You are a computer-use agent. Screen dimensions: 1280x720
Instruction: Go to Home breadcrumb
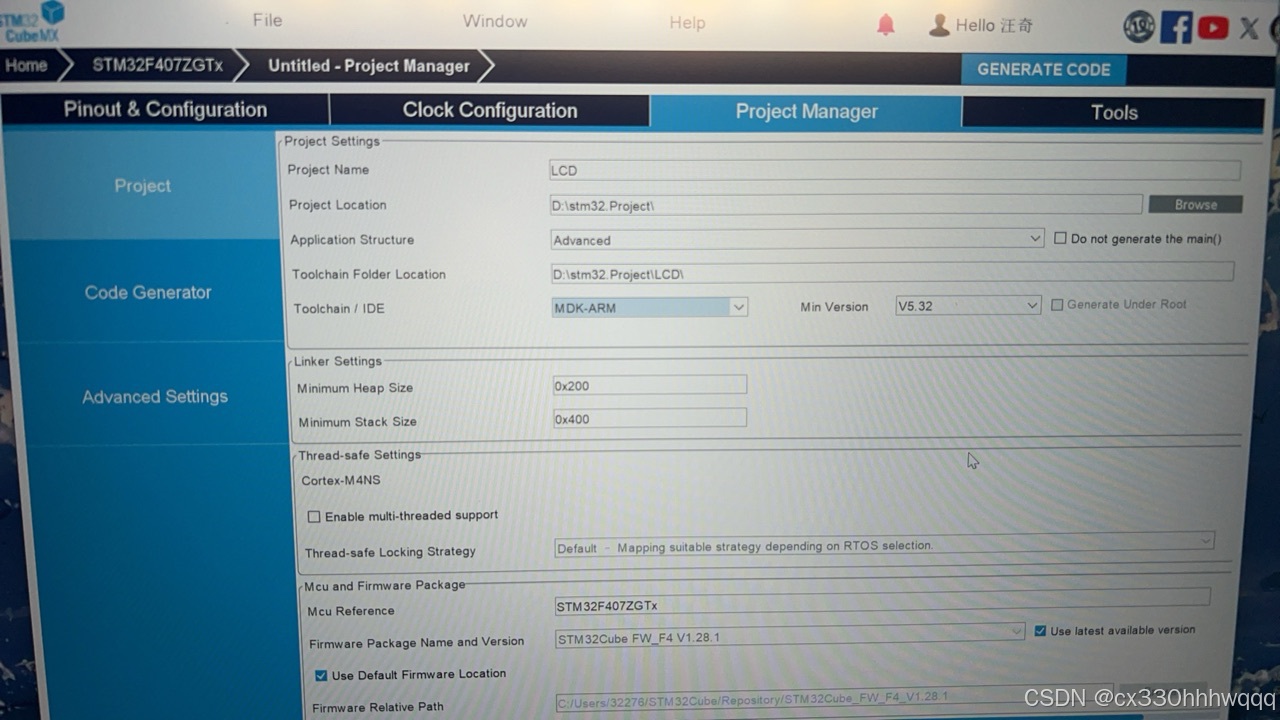point(27,66)
